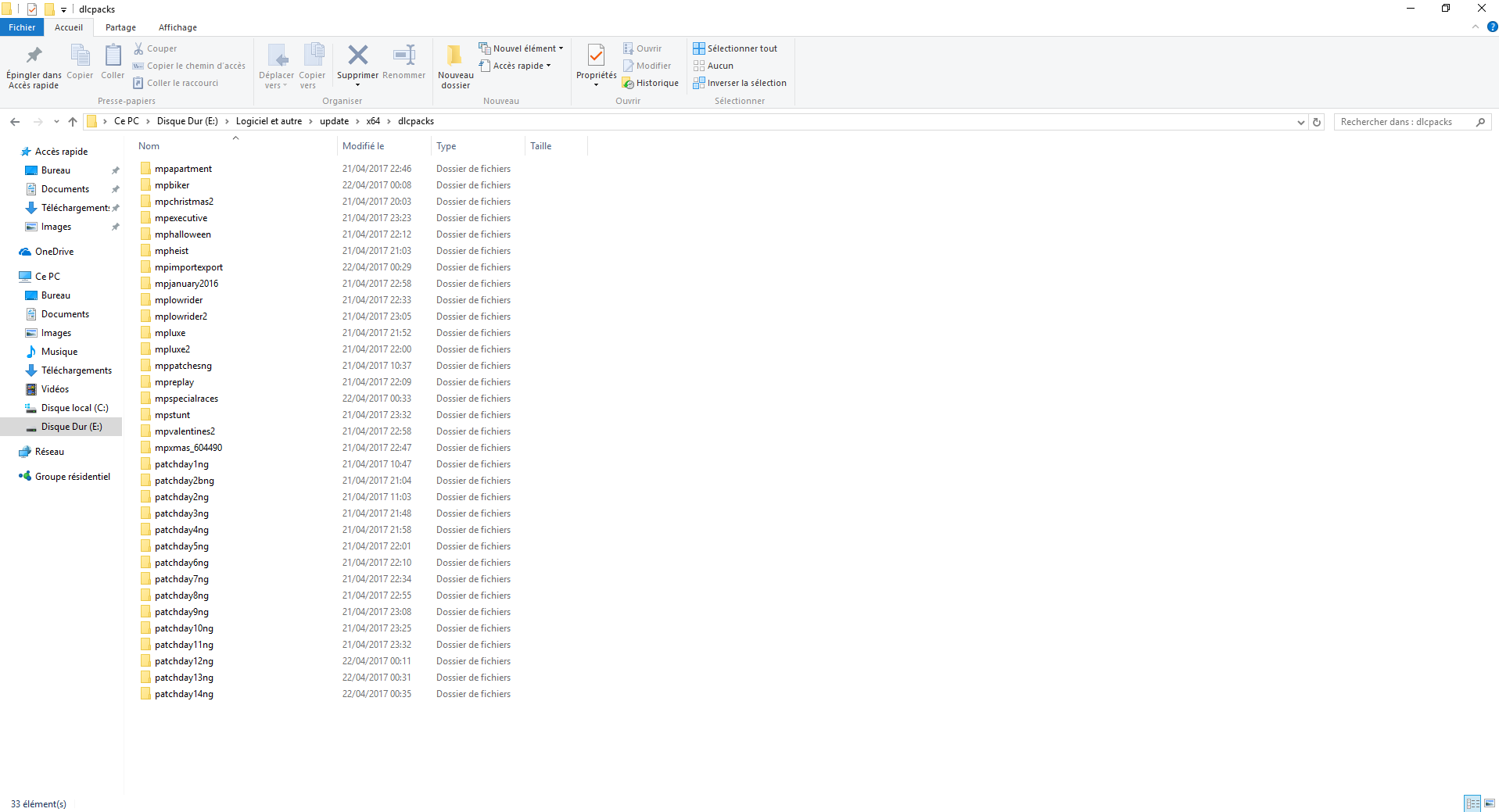
Task: Create a folder with Nouveau dossier icon
Action: [x=454, y=55]
